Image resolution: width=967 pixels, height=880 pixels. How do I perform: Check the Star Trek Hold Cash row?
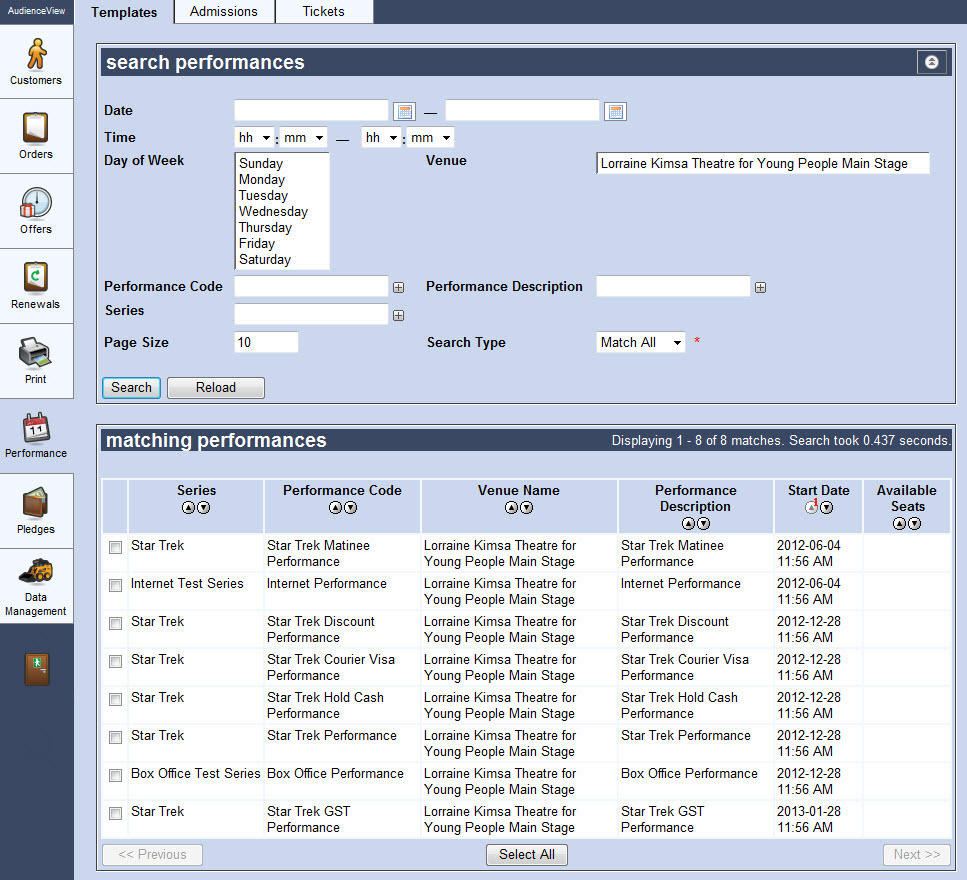coord(115,699)
